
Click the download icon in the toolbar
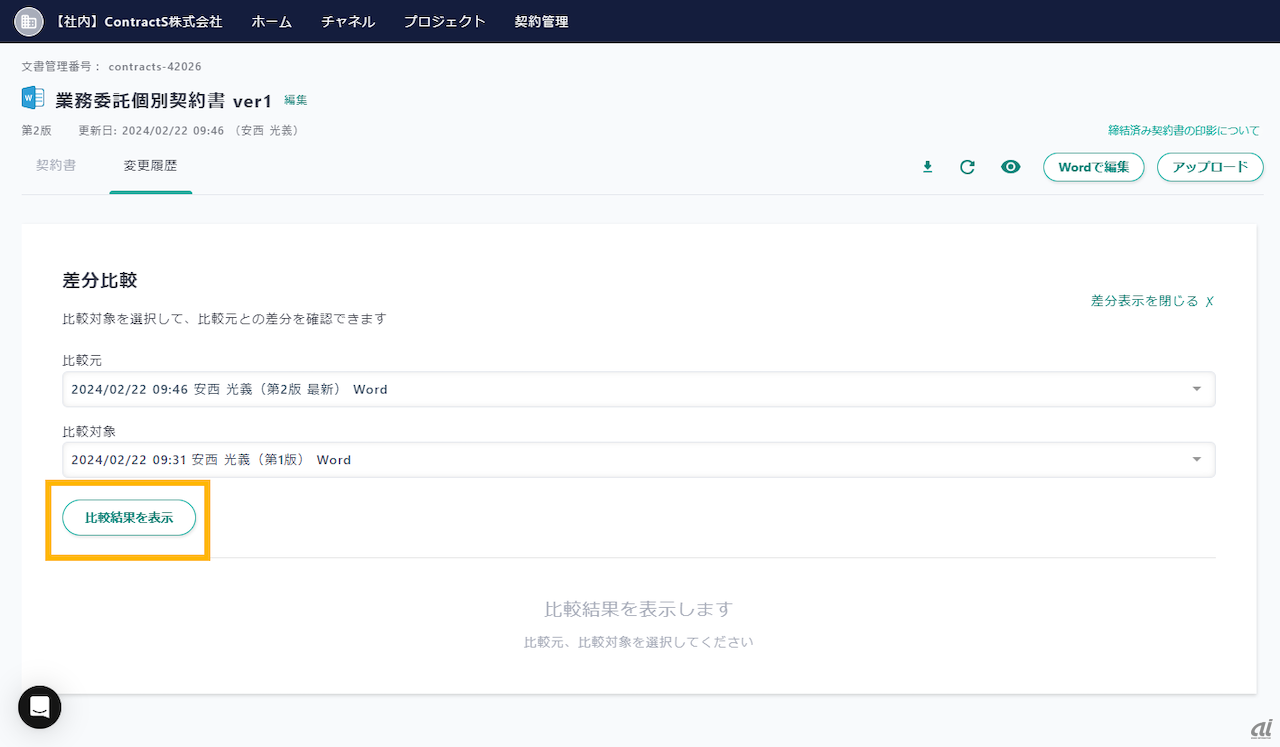coord(927,167)
